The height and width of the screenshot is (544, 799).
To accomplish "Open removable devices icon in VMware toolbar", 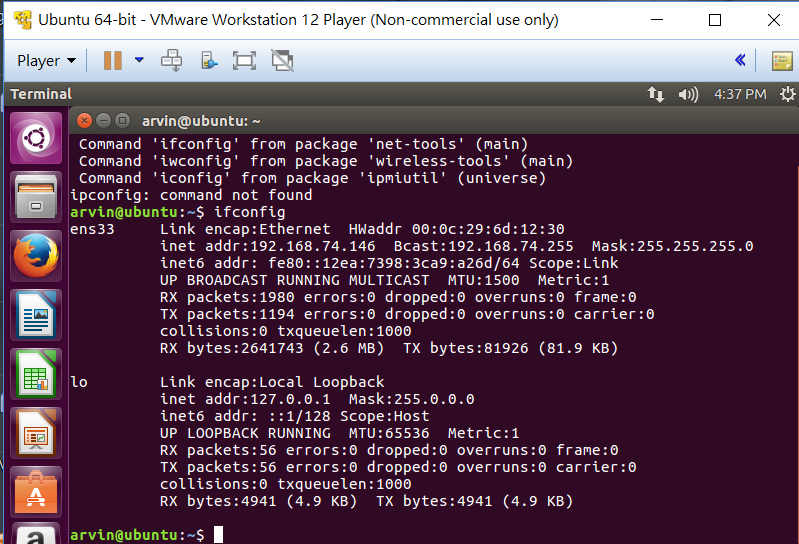I will 209,61.
